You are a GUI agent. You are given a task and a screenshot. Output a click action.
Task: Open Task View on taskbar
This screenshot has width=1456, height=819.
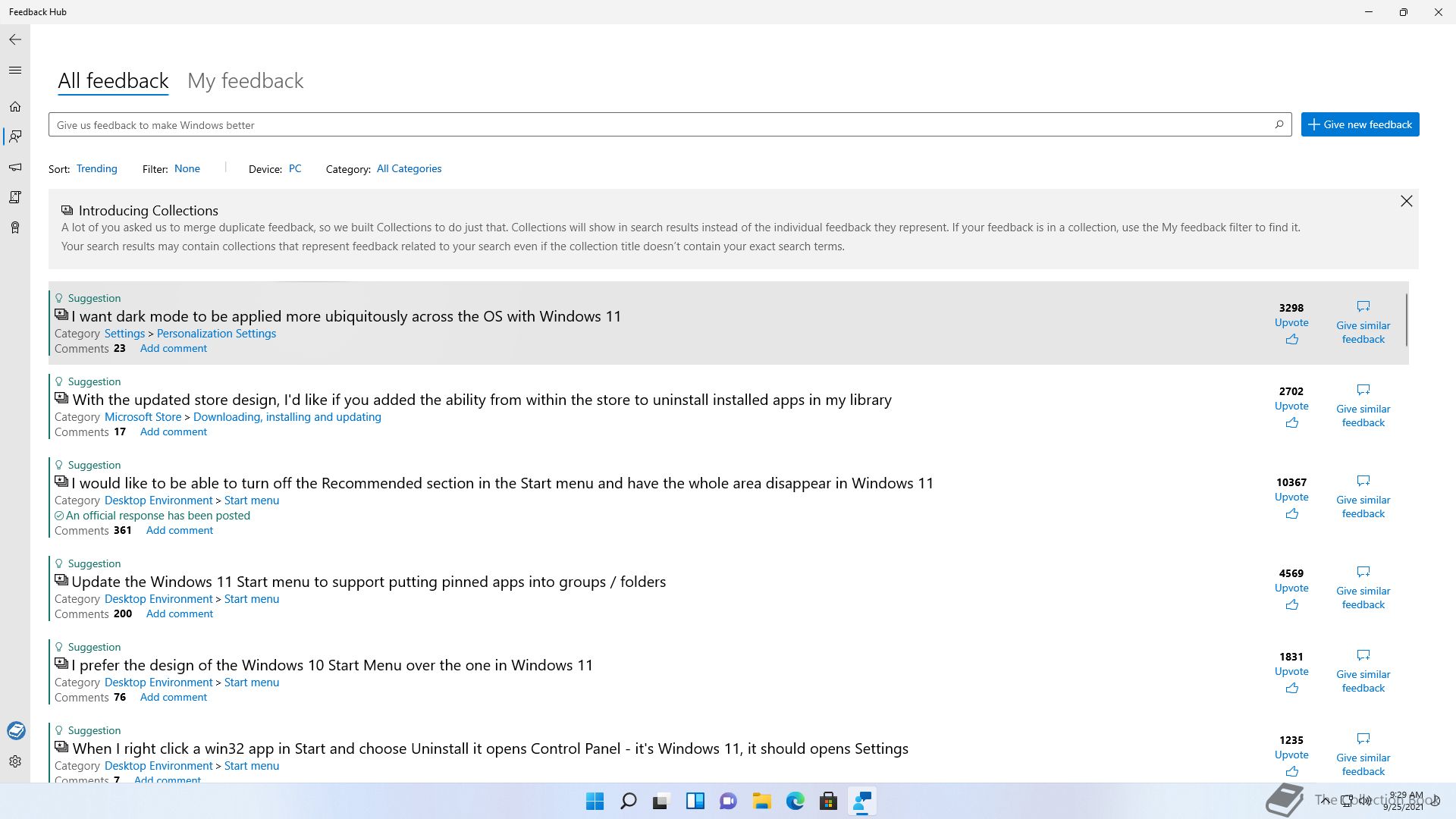point(661,801)
